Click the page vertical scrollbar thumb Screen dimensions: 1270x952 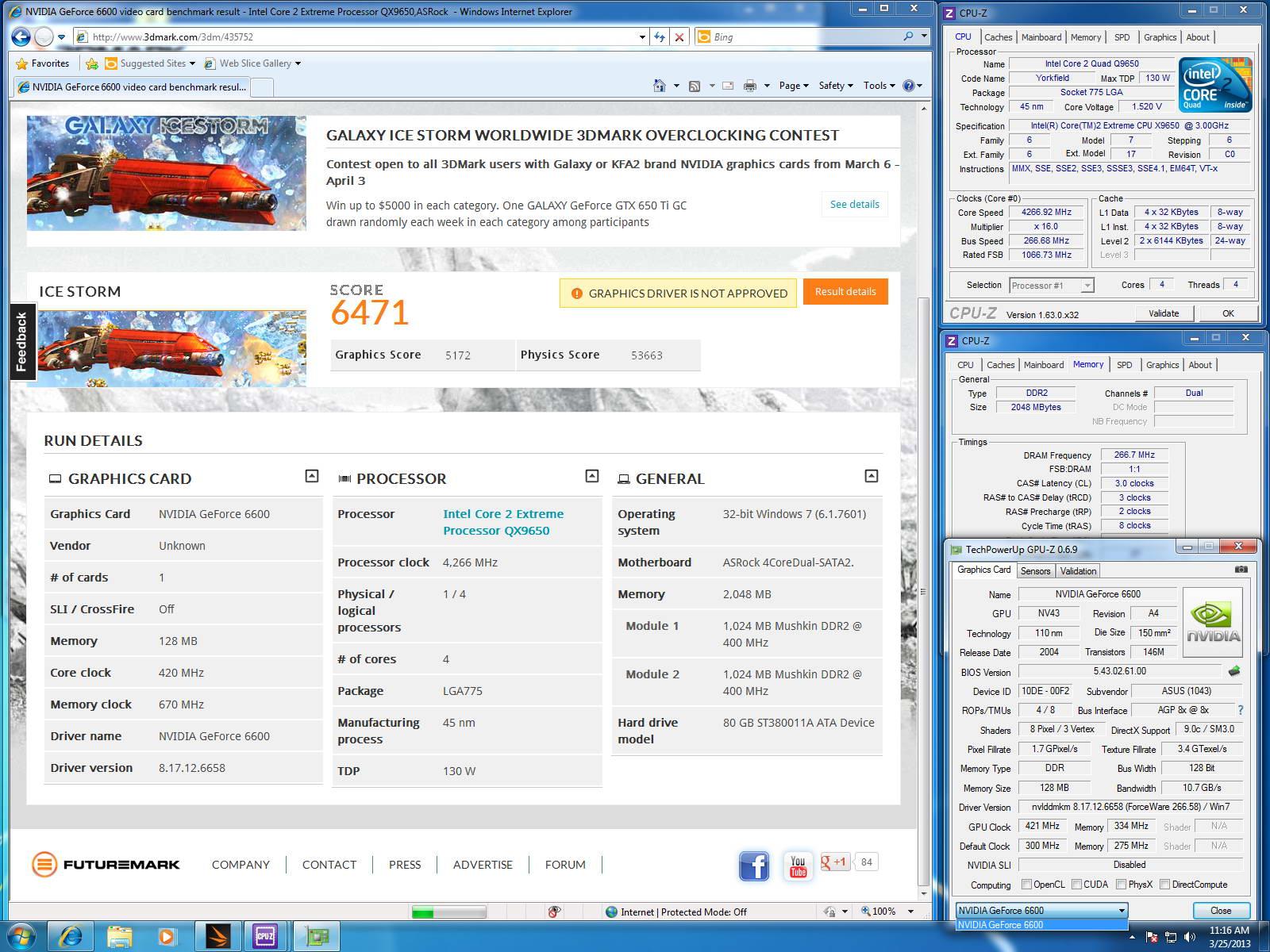pos(922,591)
